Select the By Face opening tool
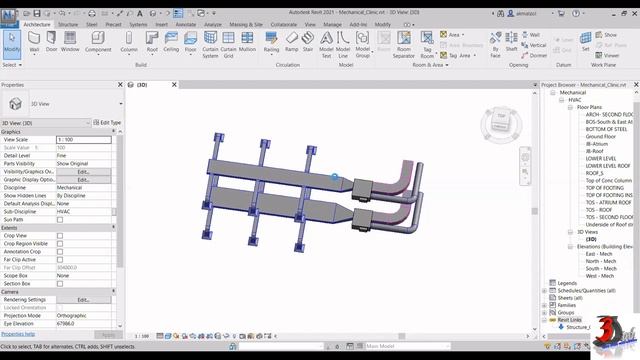The height and width of the screenshot is (360, 640). coord(496,45)
